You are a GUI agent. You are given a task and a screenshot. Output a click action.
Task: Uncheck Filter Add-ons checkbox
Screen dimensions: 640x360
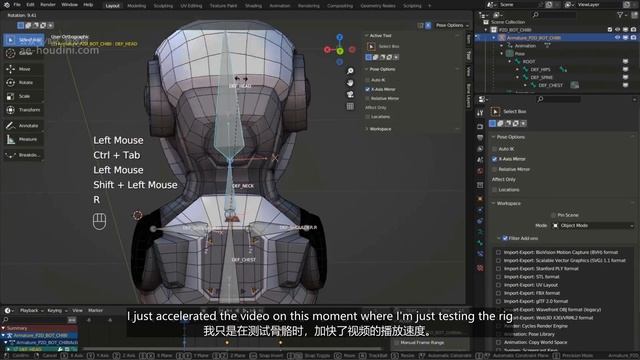[x=505, y=238]
